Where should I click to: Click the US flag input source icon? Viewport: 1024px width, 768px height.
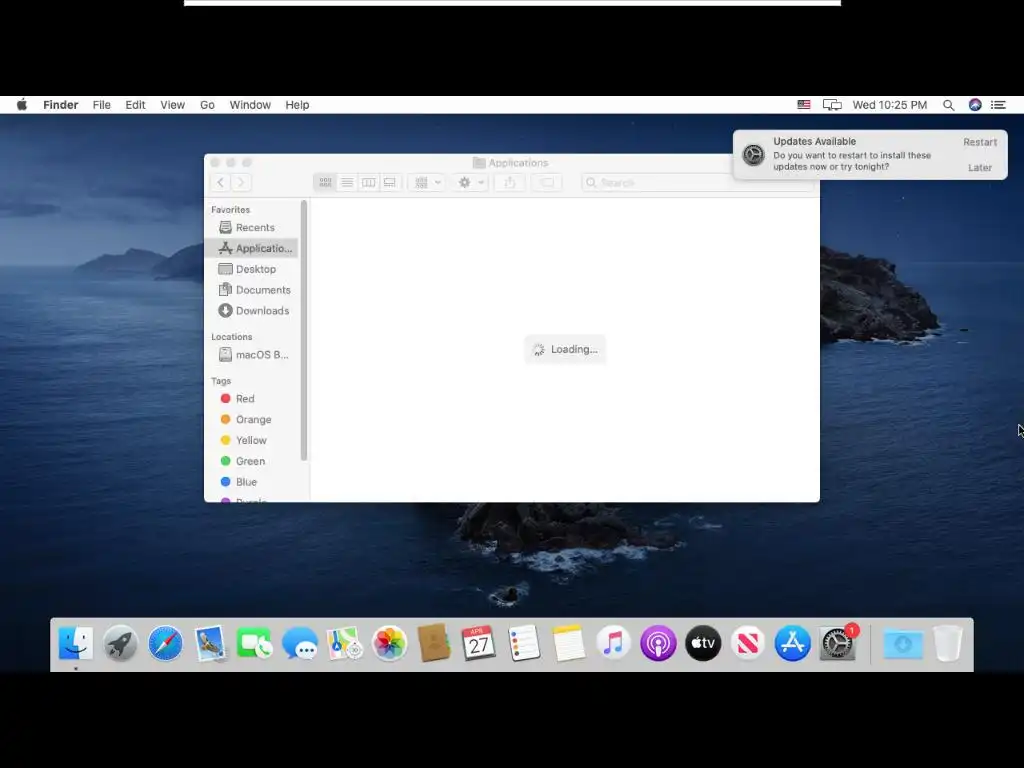(x=804, y=104)
